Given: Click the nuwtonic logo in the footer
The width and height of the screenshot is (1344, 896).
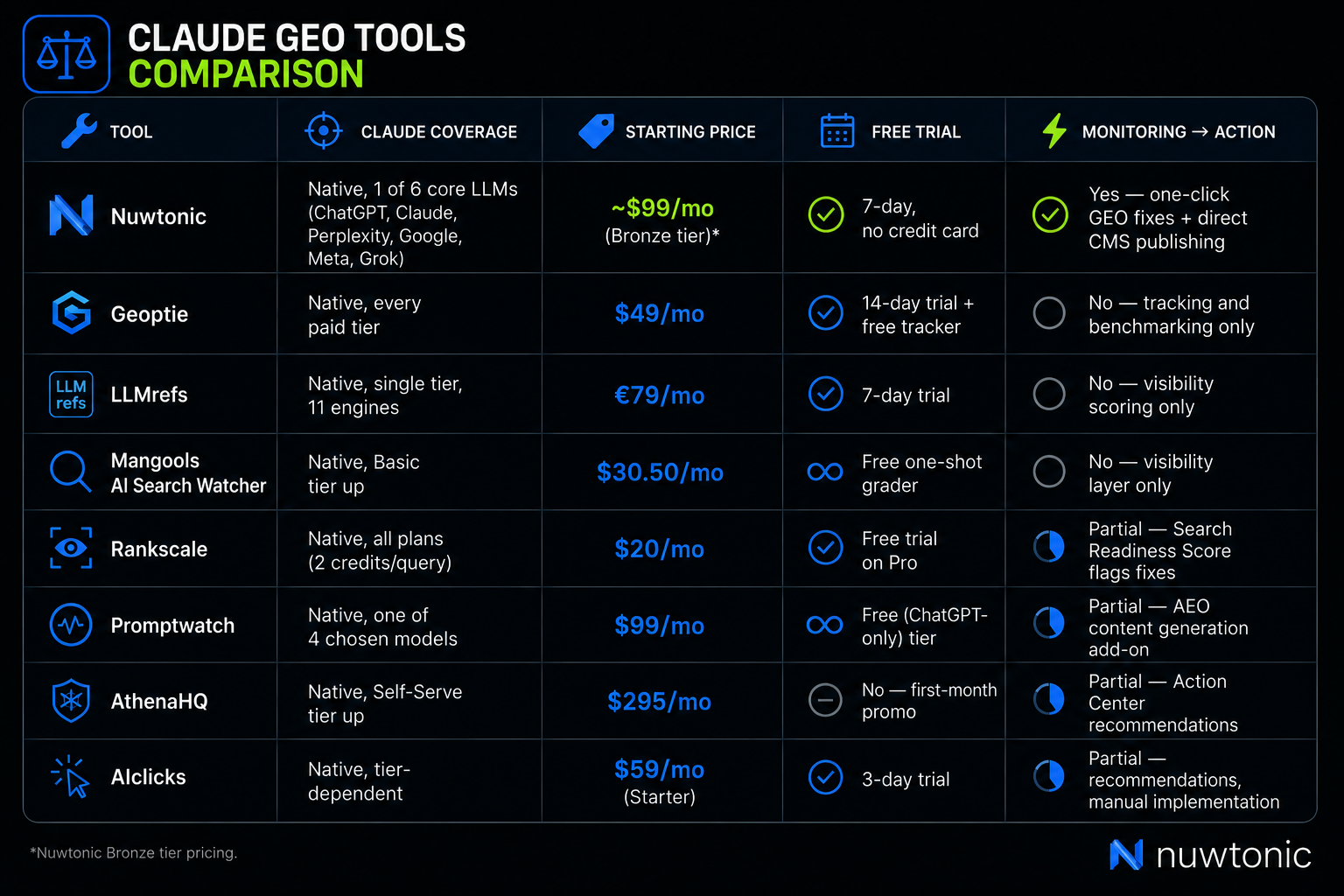Looking at the screenshot, I should pos(1211,855).
